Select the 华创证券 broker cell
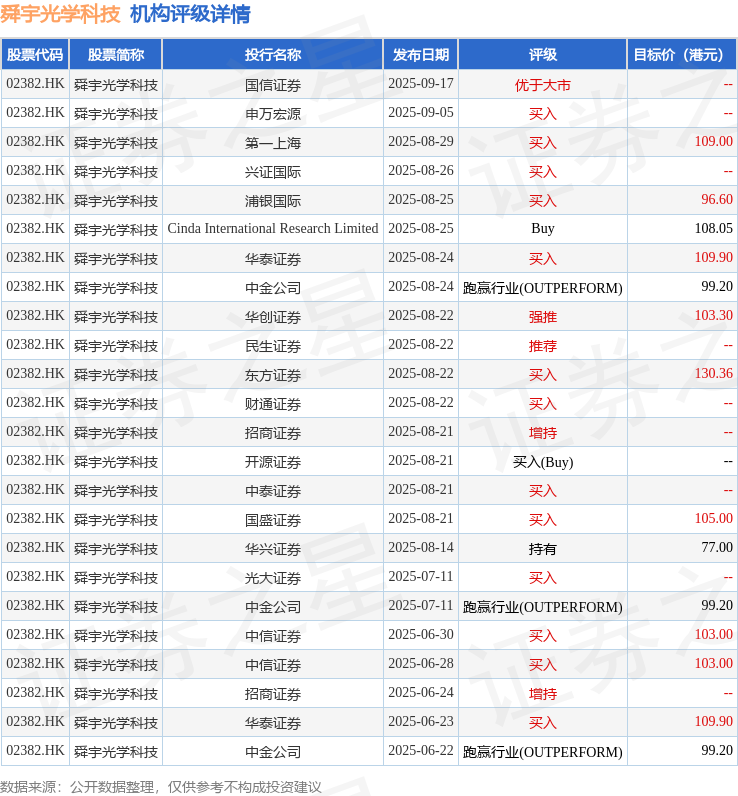This screenshot has width=738, height=796. click(x=273, y=316)
